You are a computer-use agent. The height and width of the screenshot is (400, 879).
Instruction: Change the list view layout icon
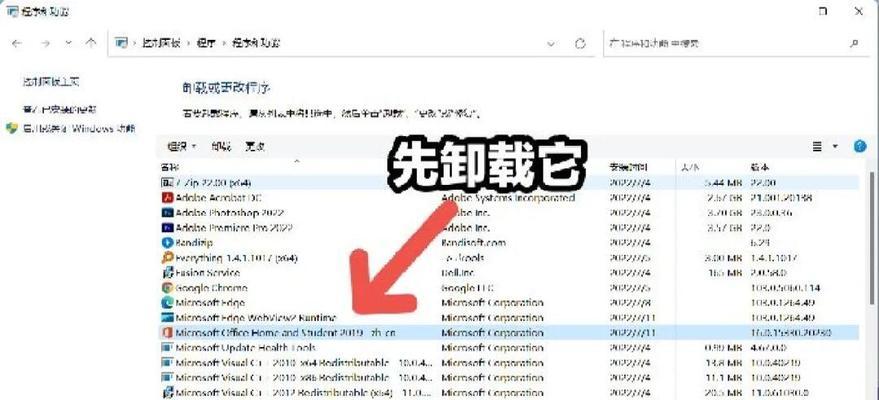click(x=818, y=147)
